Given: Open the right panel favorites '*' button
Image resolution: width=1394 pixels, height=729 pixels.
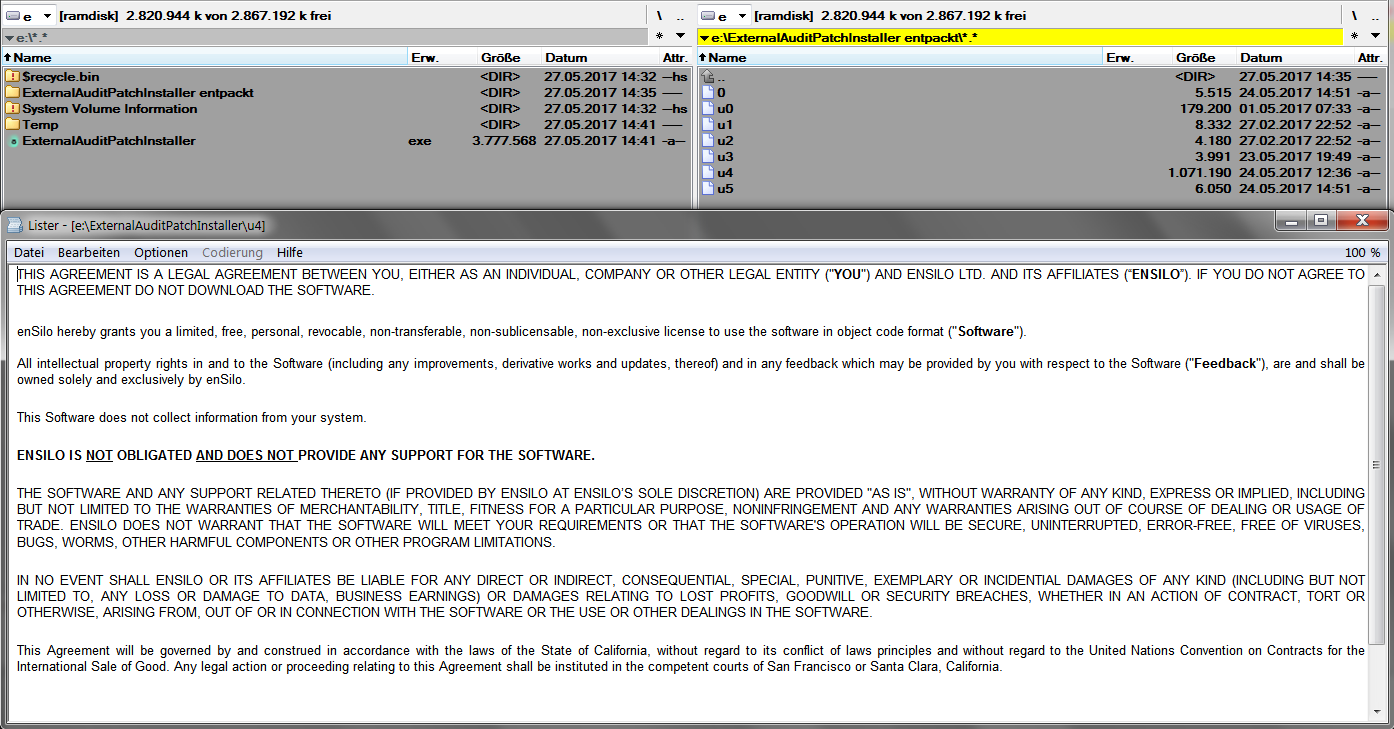Looking at the screenshot, I should pos(1354,37).
